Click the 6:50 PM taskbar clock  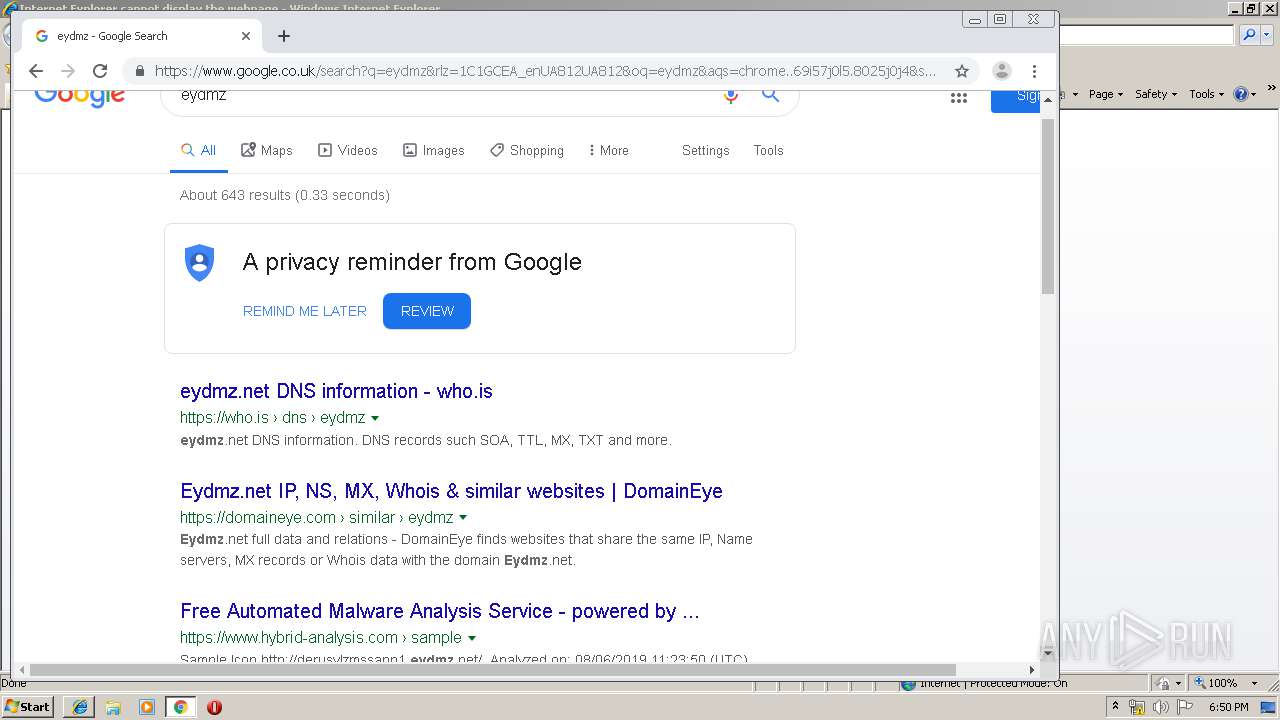pos(1229,707)
